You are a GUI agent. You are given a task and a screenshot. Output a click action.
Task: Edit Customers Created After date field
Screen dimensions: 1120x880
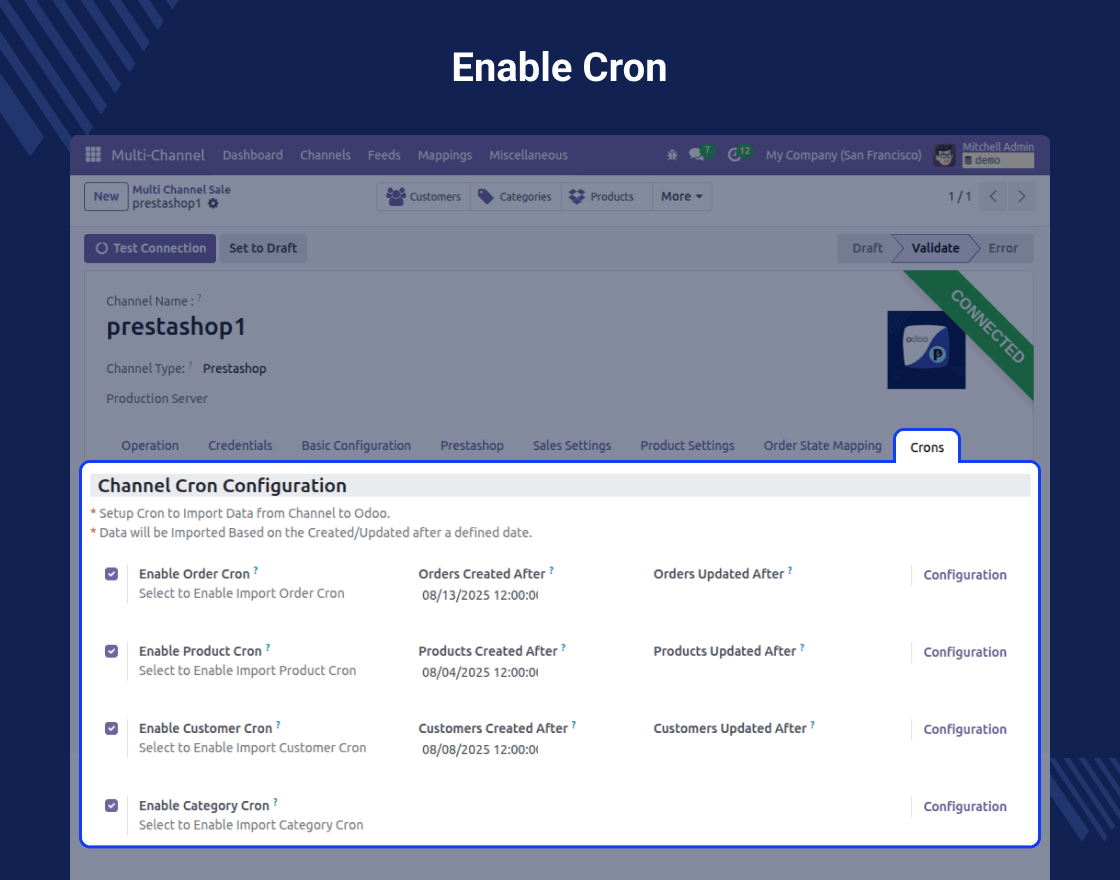pos(479,749)
